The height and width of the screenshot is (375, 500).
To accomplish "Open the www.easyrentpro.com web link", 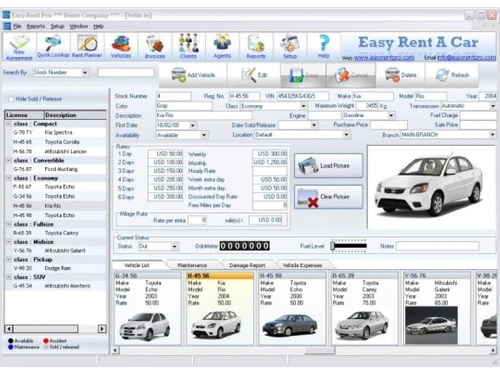I will click(x=384, y=58).
